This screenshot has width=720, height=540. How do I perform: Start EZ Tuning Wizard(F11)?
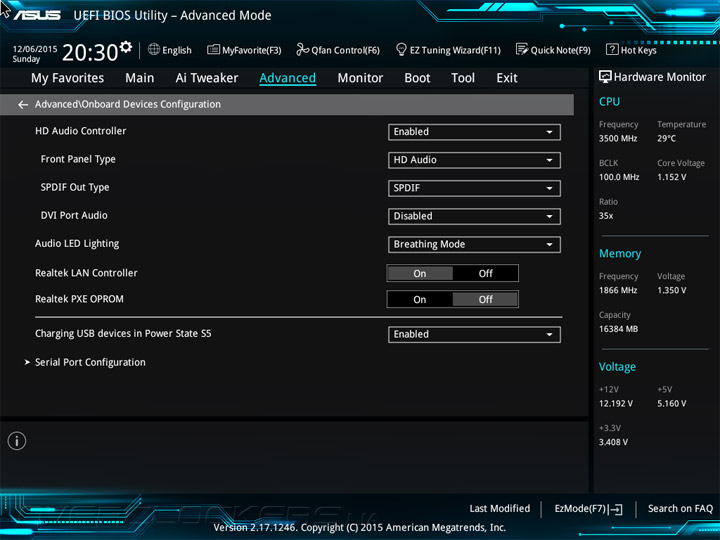point(448,50)
